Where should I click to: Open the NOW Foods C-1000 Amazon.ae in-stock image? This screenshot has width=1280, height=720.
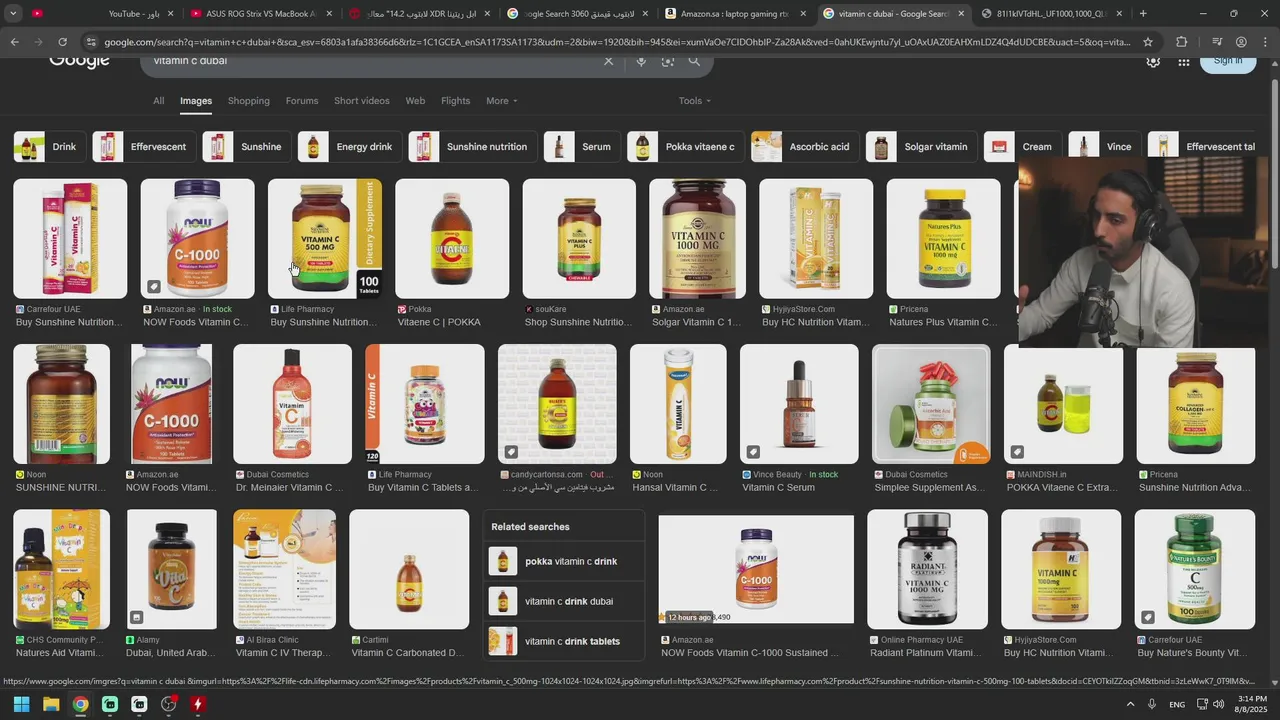click(197, 239)
